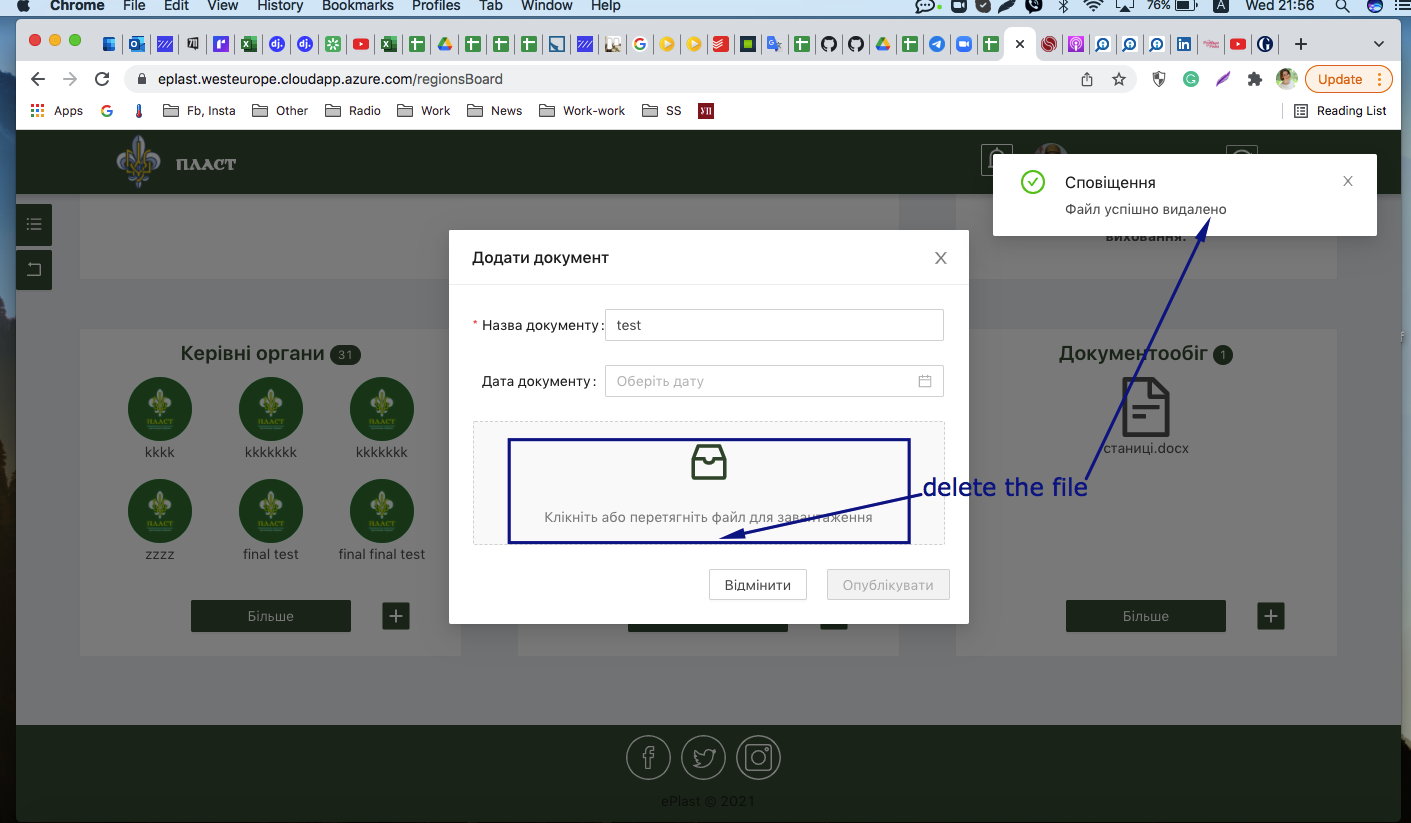The width and height of the screenshot is (1411, 823).
Task: Open the Facebook footer icon
Action: coord(648,757)
